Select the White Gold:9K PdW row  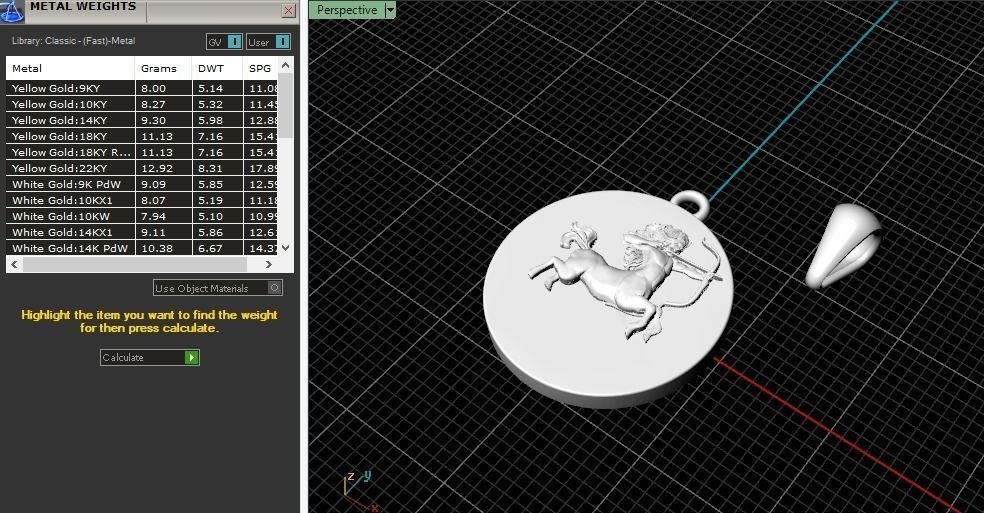[x=142, y=184]
